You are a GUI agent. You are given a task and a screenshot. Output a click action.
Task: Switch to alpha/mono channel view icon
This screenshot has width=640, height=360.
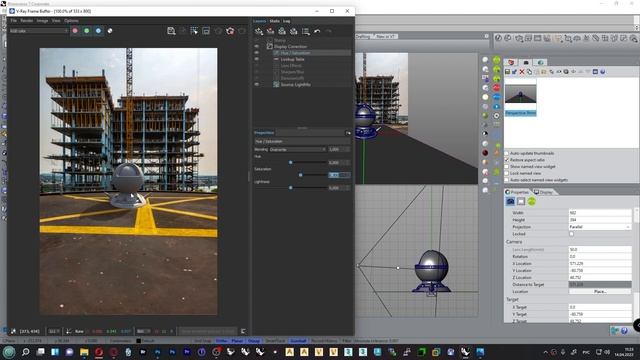point(110,31)
